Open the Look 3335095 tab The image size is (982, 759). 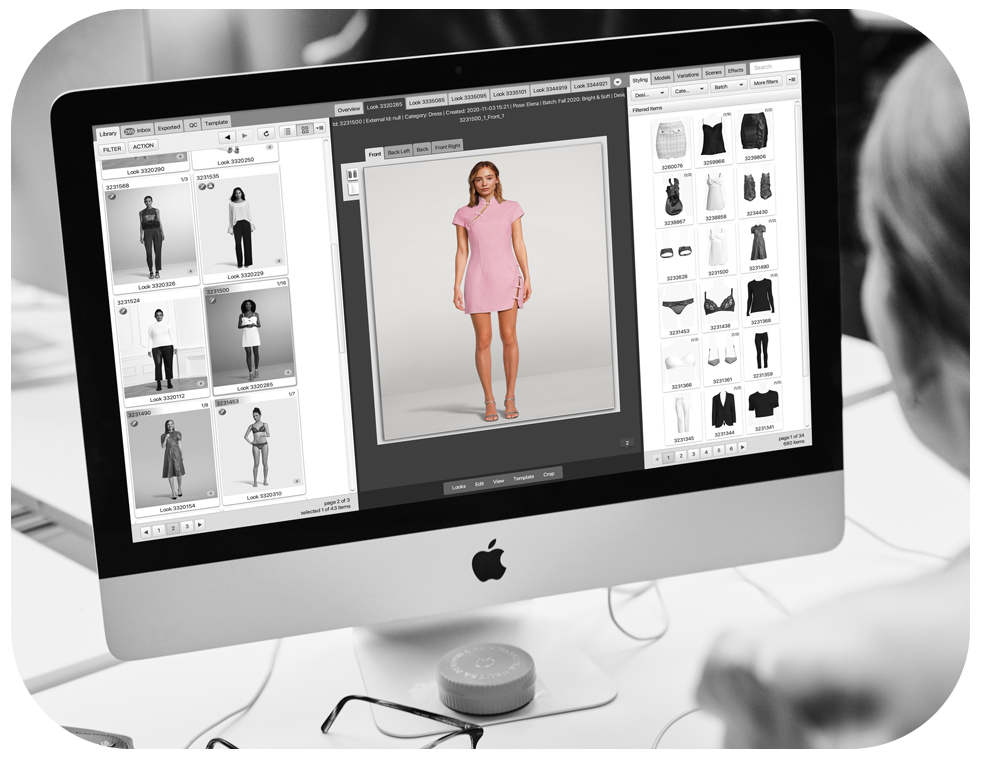[470, 98]
